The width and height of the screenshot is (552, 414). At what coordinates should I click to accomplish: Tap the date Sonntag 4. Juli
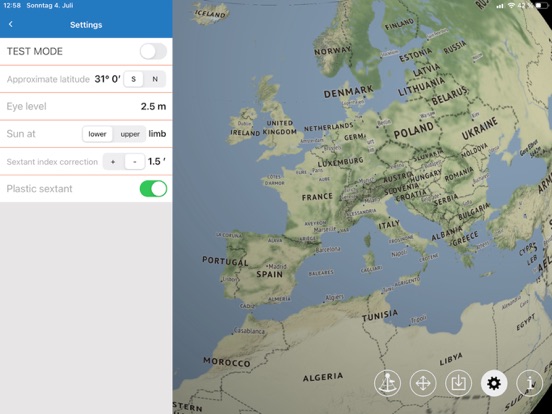[x=50, y=6]
